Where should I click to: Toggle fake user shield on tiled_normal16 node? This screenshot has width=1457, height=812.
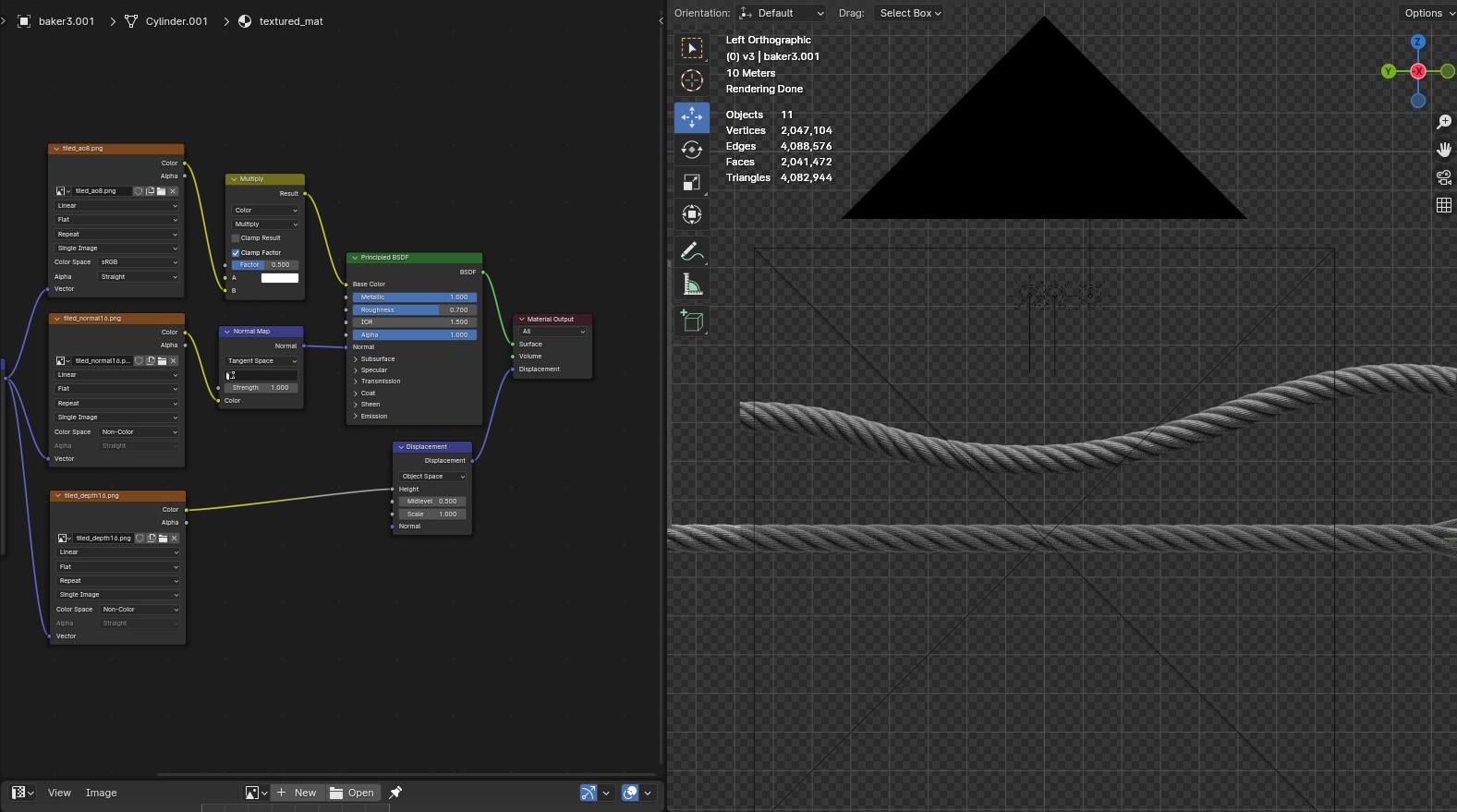pos(140,361)
